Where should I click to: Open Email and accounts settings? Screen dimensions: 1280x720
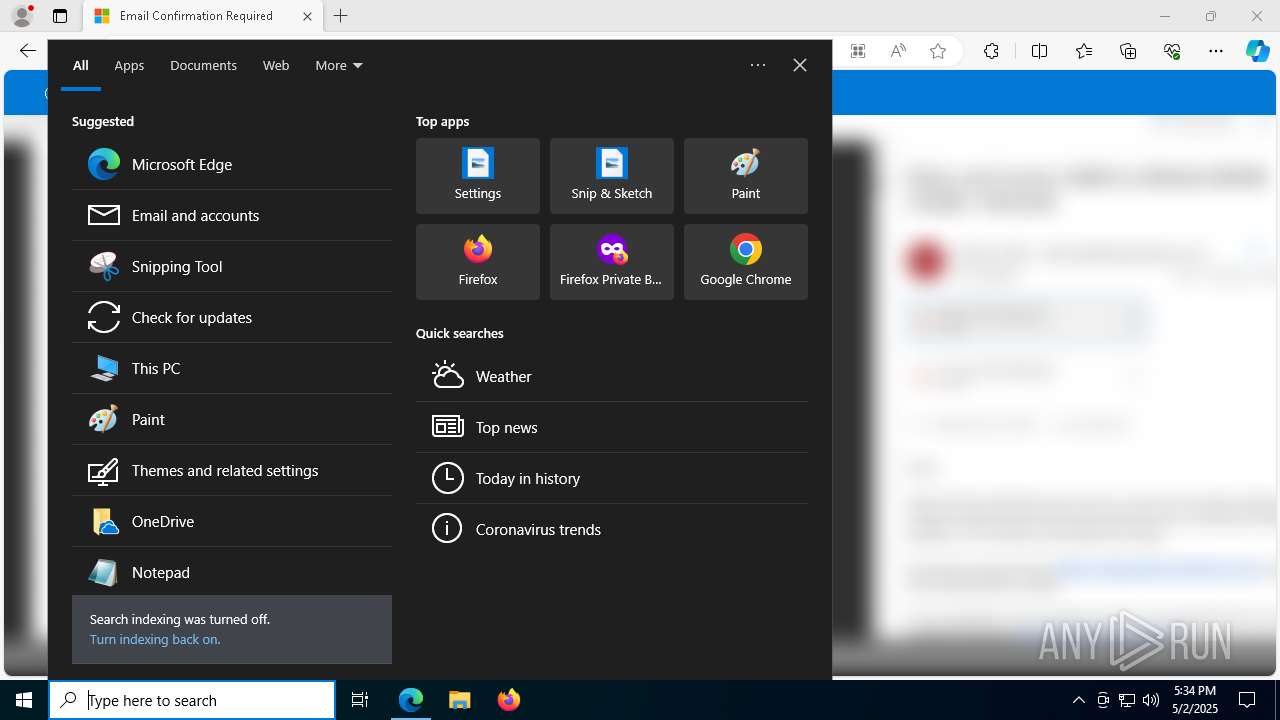pos(232,215)
